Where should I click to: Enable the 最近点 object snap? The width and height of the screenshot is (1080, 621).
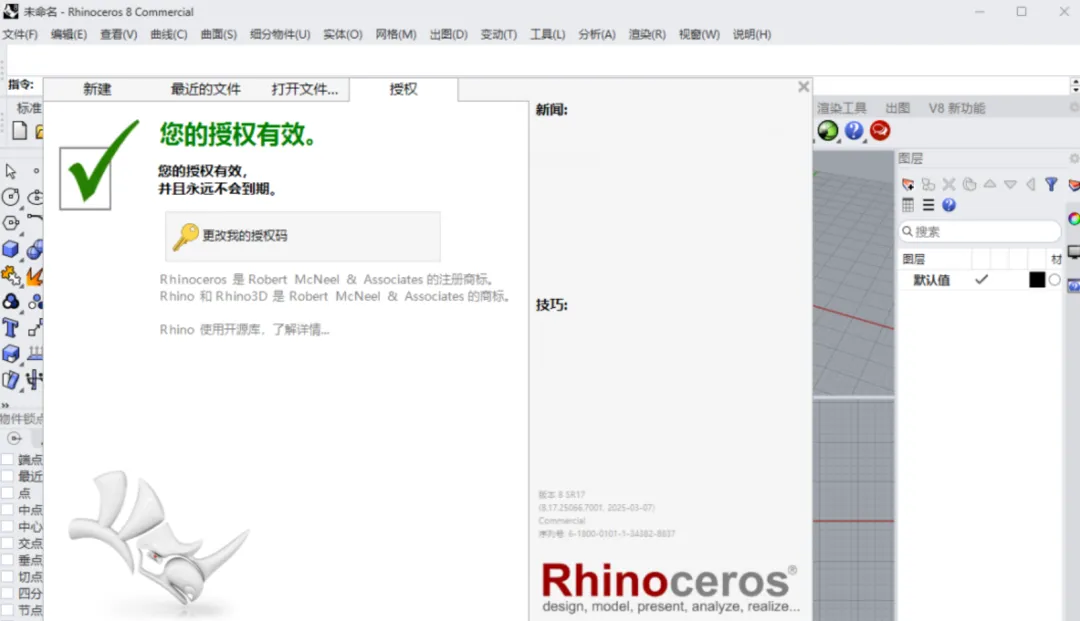8,476
